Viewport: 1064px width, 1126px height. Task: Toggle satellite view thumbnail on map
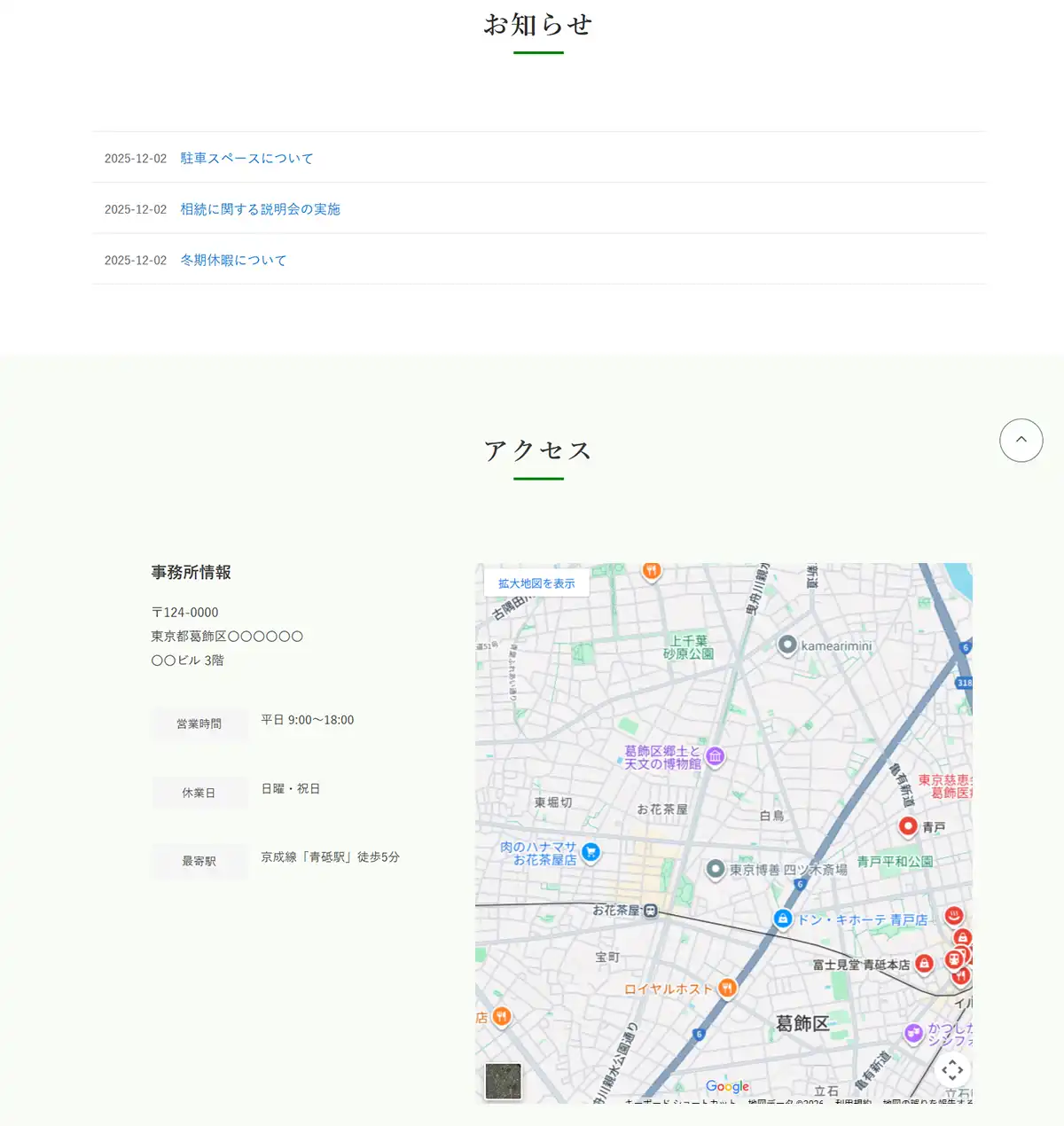point(503,1081)
